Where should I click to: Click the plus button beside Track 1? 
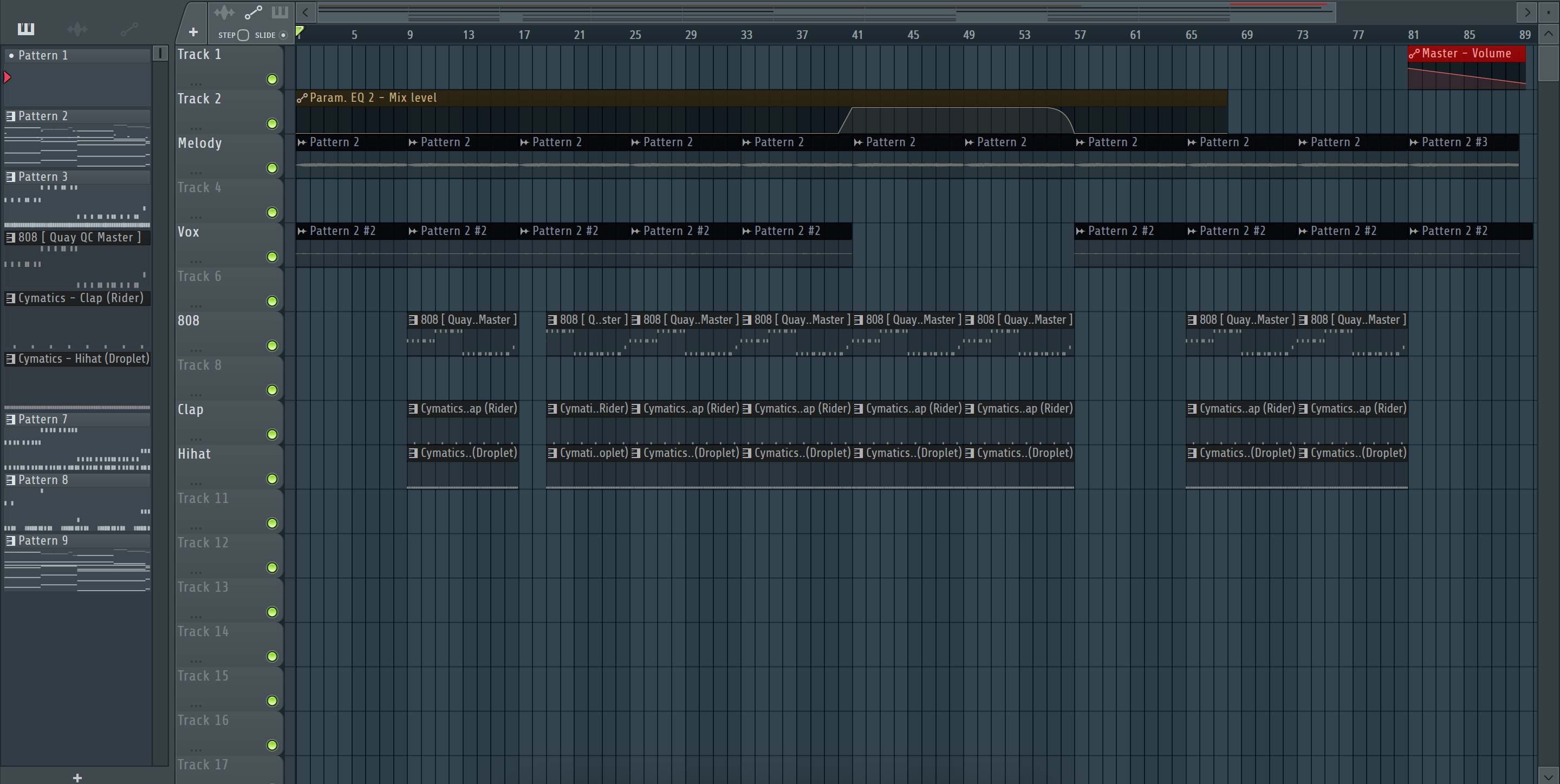pos(193,32)
